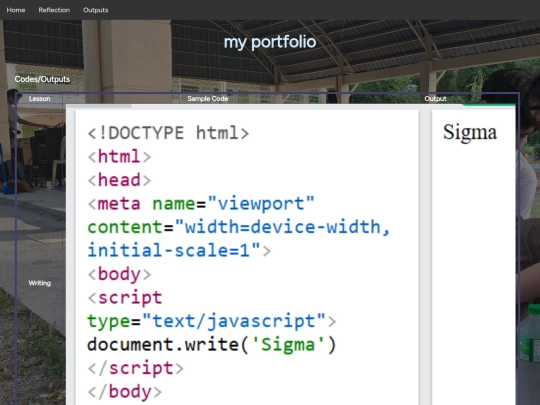Viewport: 540px width, 405px height.
Task: Click the initial-scale=1 code line
Action: tap(179, 251)
